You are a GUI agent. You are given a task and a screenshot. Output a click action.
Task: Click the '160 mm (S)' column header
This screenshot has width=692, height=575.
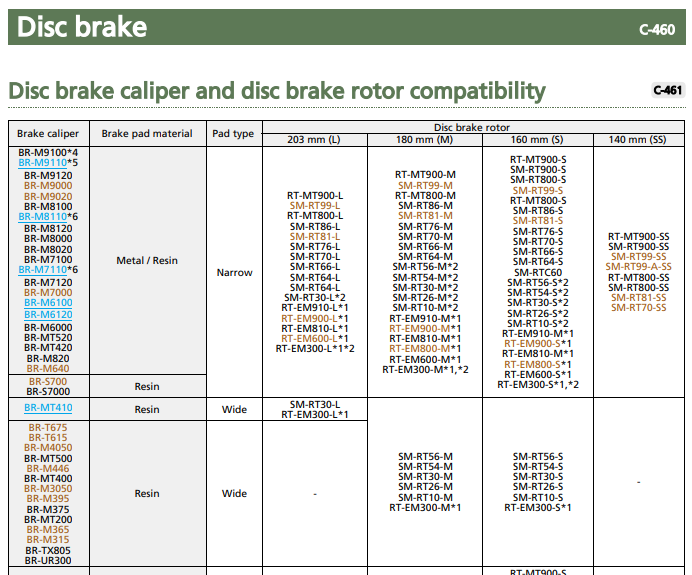[537, 139]
